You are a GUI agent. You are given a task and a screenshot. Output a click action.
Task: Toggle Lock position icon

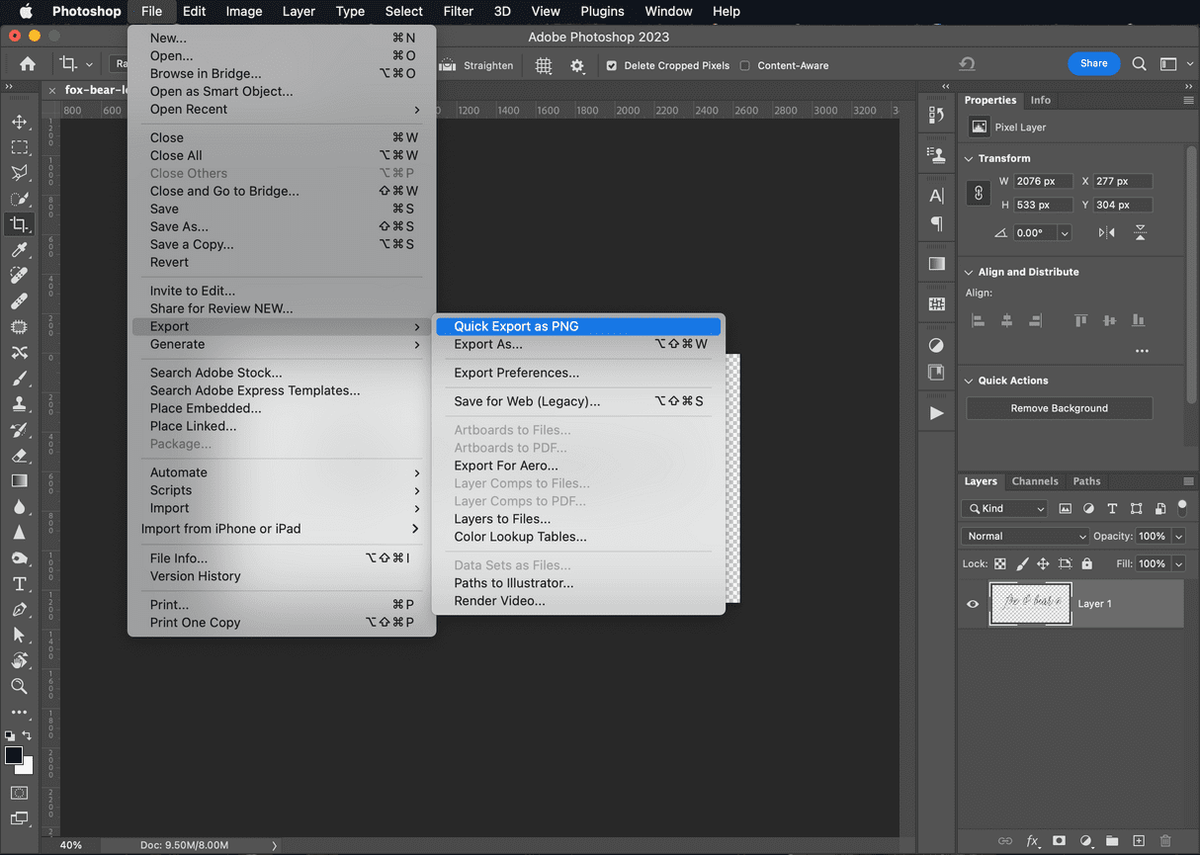point(1041,564)
